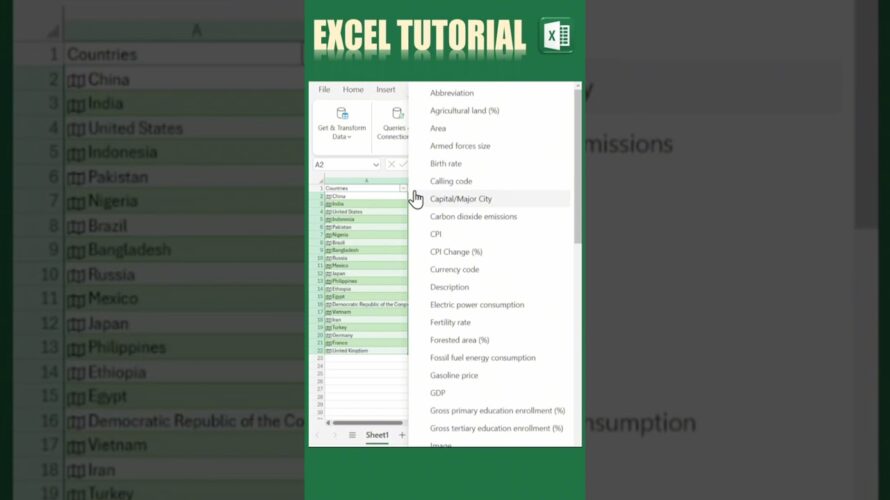Select row 24 header in Excel window
890x500 pixels.
[320, 367]
